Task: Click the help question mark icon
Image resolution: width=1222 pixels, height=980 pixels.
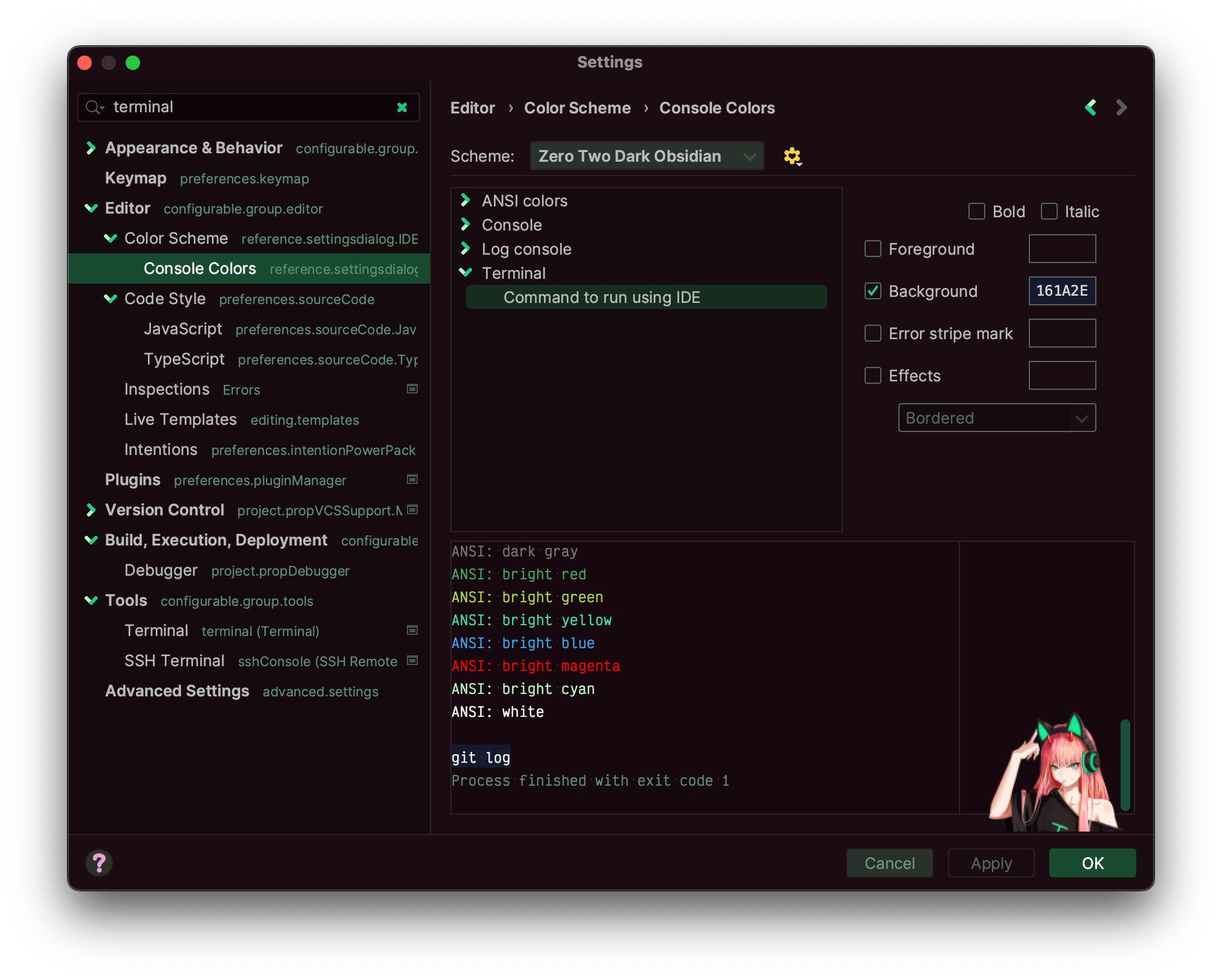Action: [98, 863]
